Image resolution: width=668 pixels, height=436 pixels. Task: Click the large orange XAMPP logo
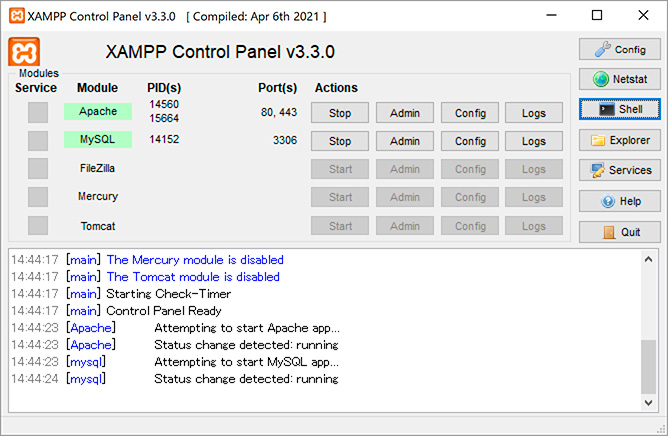[24, 52]
